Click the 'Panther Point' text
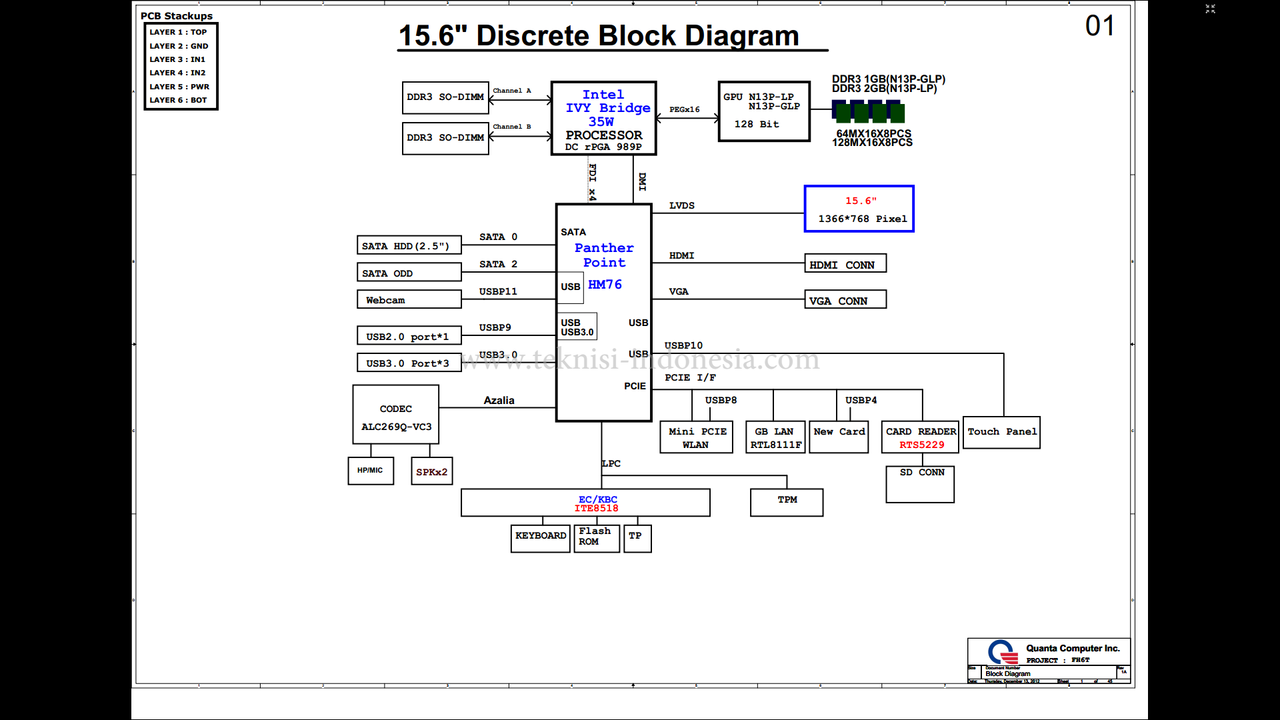This screenshot has height=720, width=1280. click(604, 255)
